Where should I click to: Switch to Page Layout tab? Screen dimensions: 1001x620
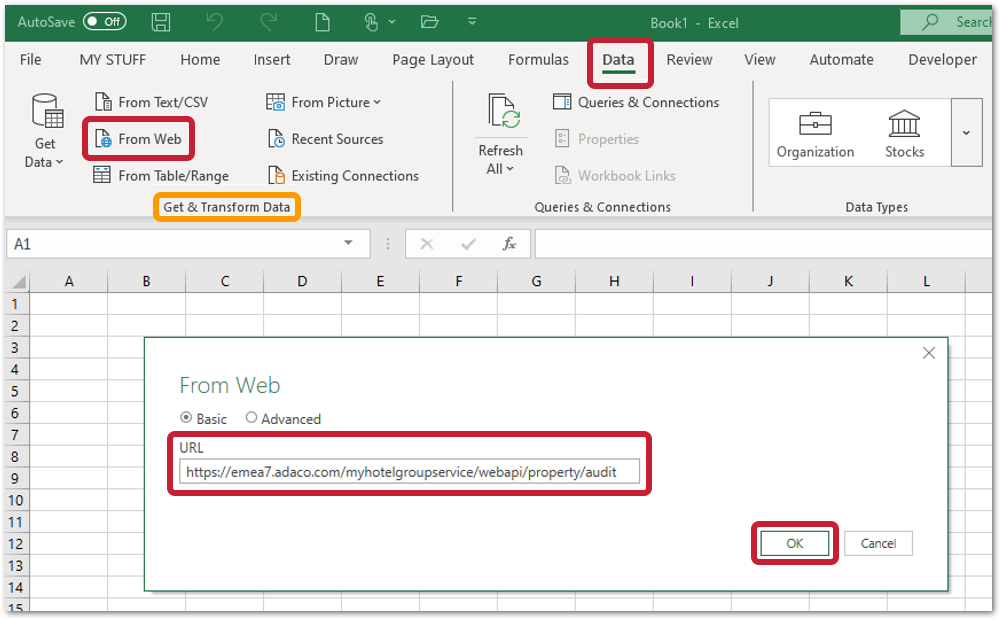(x=433, y=60)
